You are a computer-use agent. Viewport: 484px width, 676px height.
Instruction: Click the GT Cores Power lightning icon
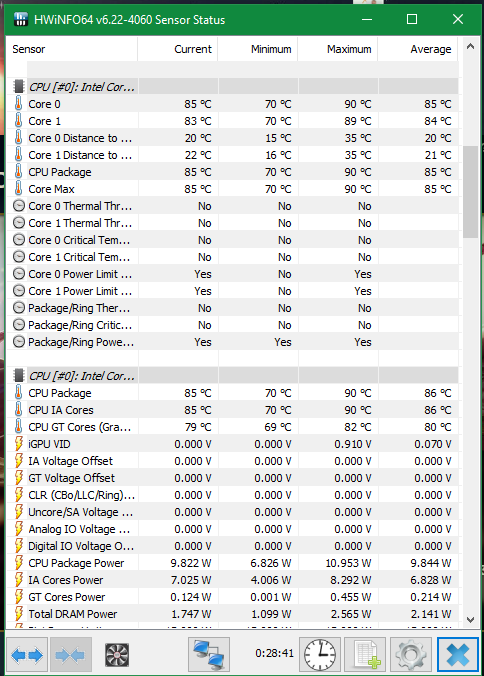[19, 597]
